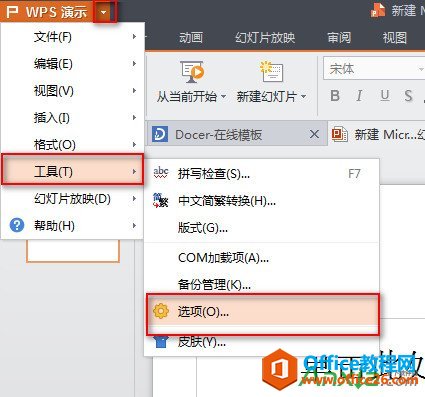Open 版式(G)... from the tools submenu

click(262, 228)
